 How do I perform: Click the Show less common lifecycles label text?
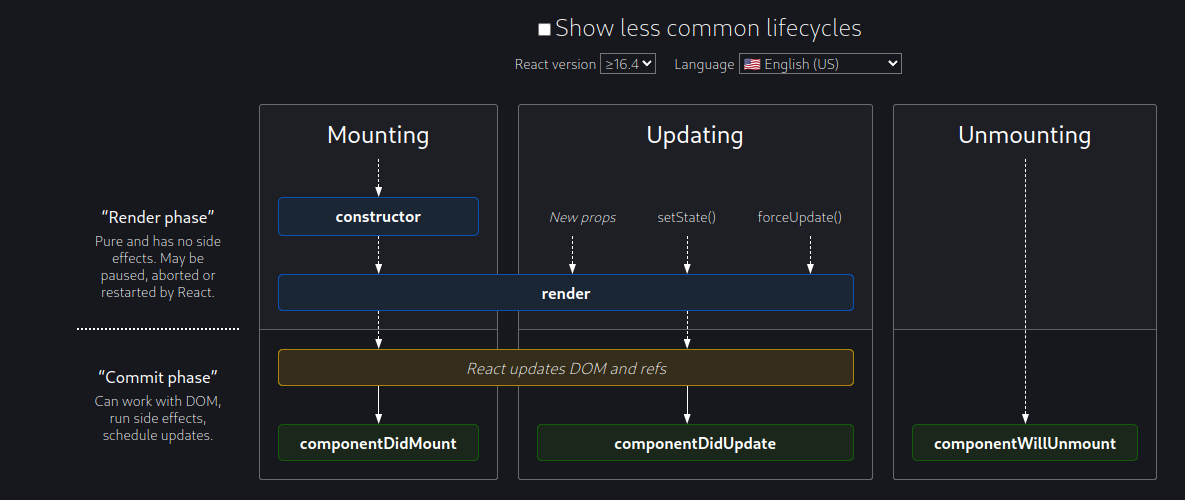708,29
